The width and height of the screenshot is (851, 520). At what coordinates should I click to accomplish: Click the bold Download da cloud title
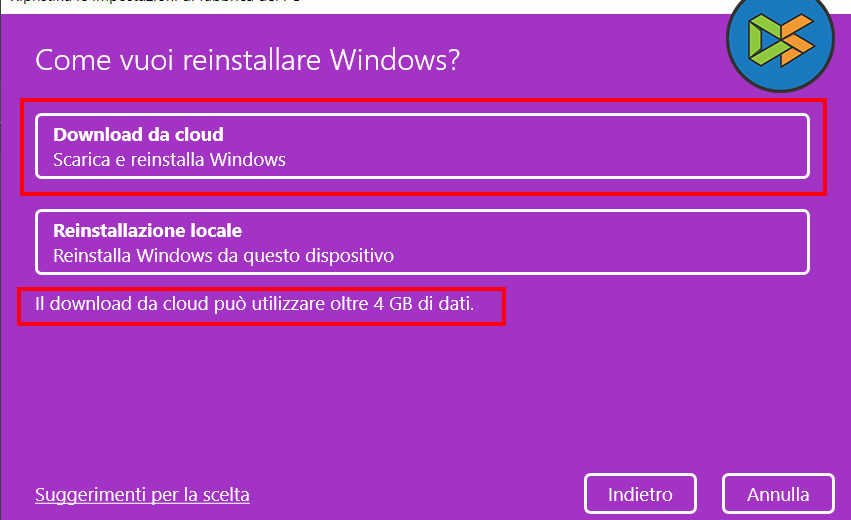point(138,134)
